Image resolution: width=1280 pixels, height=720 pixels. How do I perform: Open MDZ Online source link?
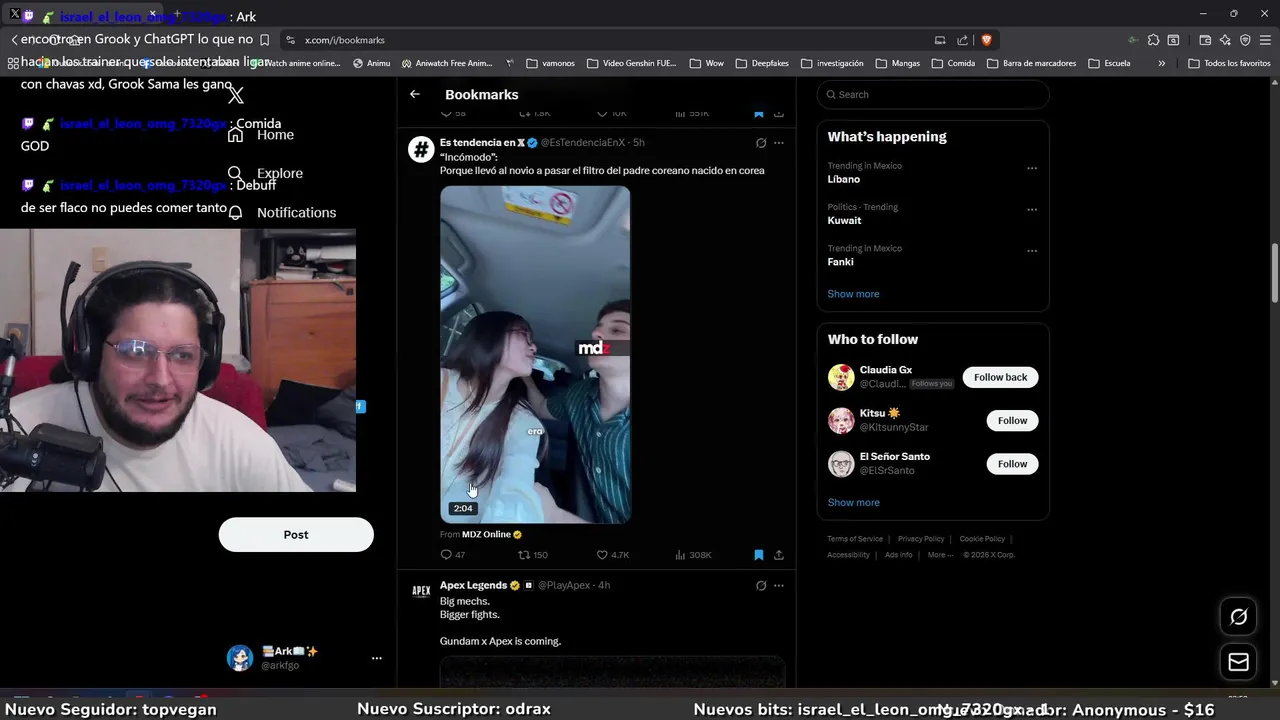(x=491, y=534)
